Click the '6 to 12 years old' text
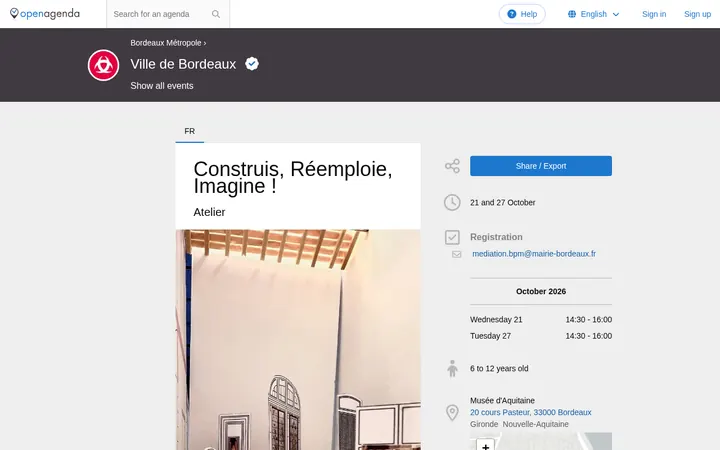Screen dimensions: 720x450 [x=499, y=369]
